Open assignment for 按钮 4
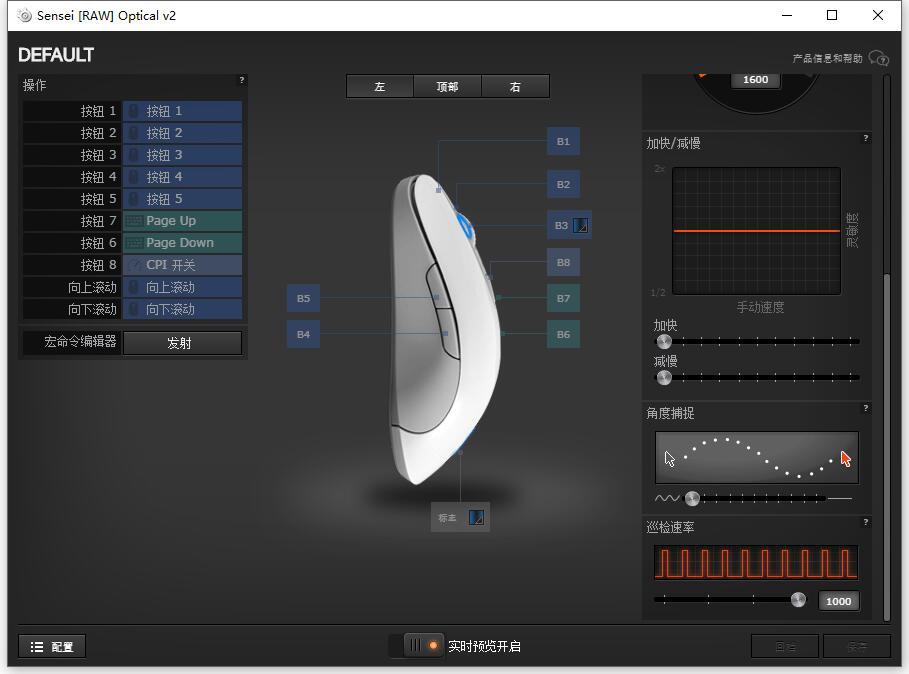The height and width of the screenshot is (674, 909). click(x=183, y=177)
